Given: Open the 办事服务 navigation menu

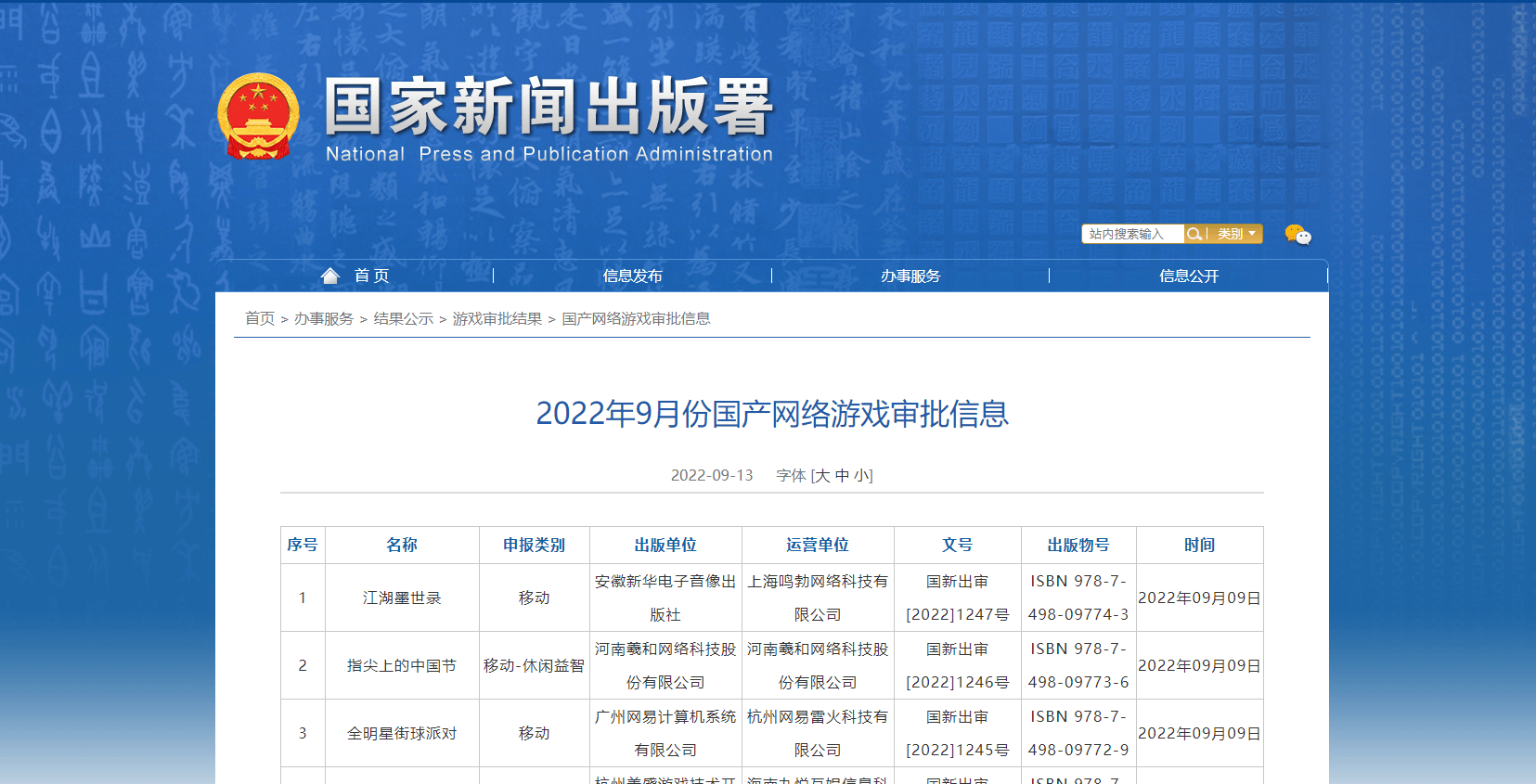Looking at the screenshot, I should (910, 276).
